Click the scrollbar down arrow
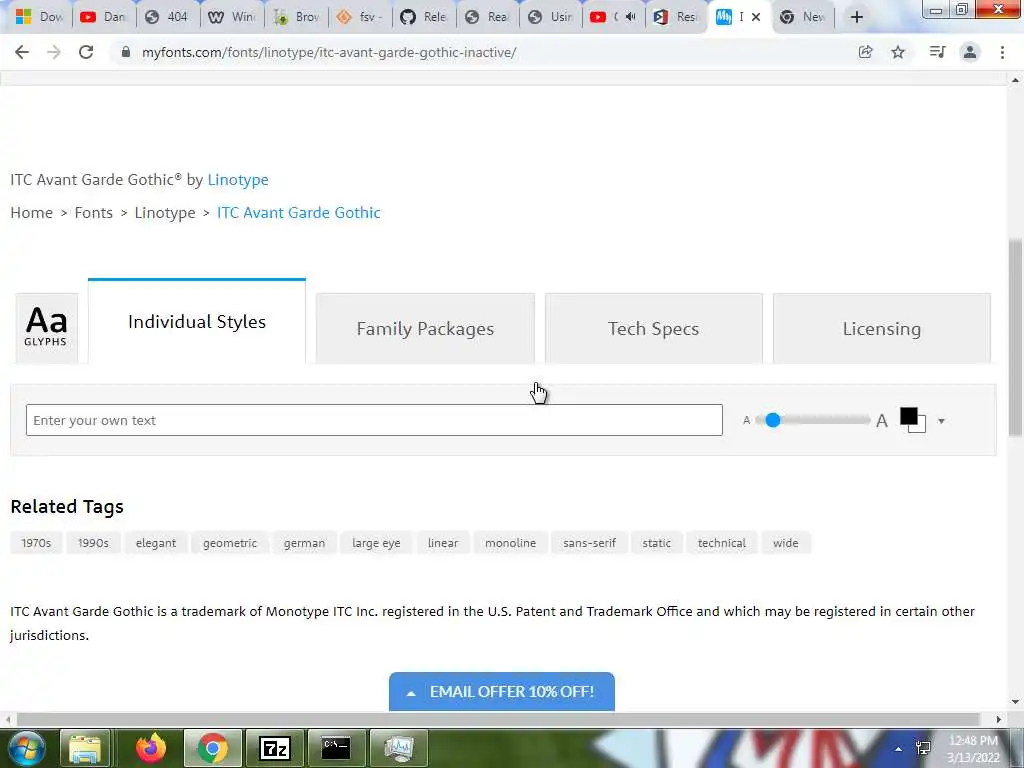The width and height of the screenshot is (1024, 768). tap(1015, 702)
